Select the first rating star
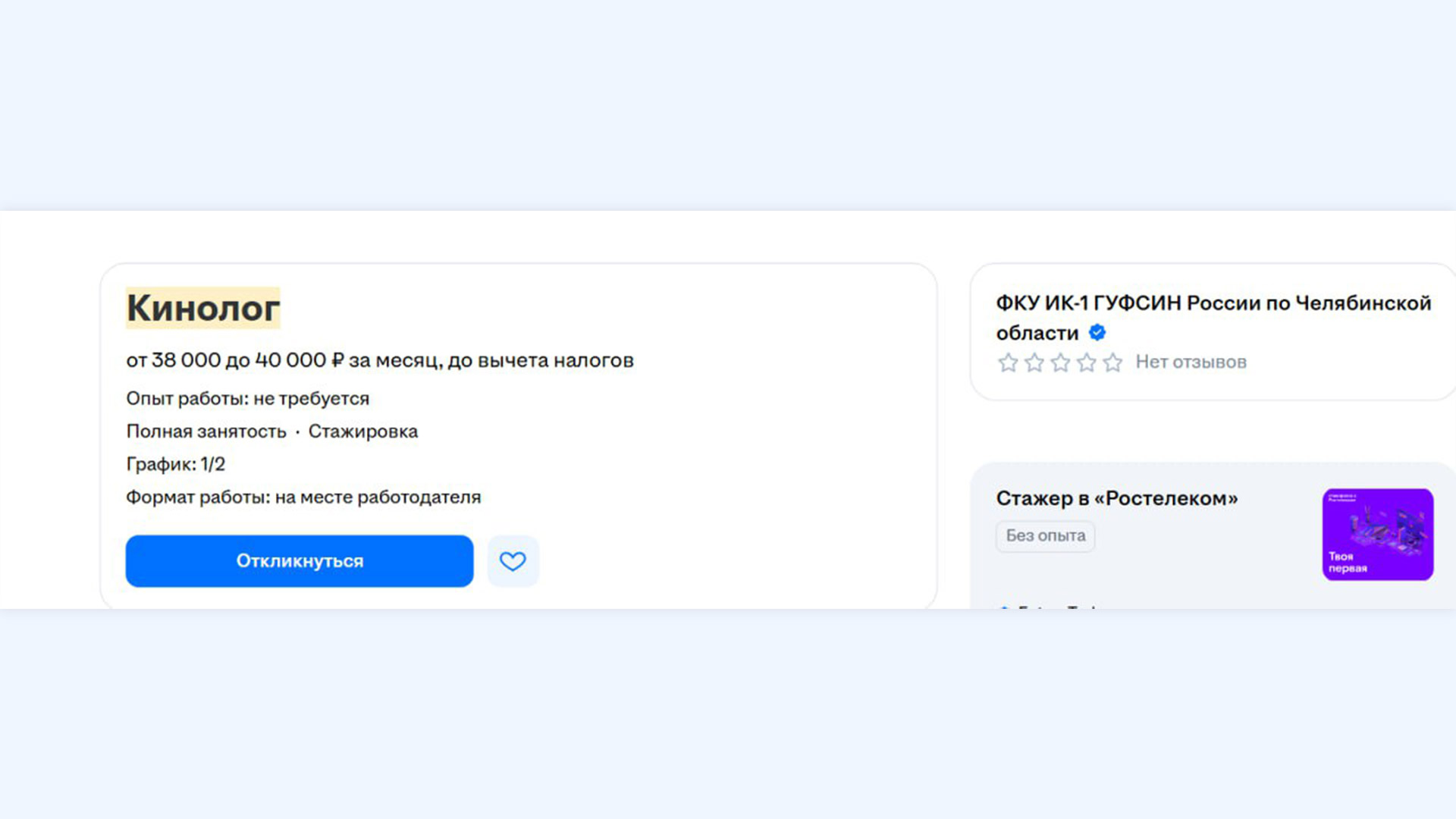This screenshot has height=819, width=1456. pyautogui.click(x=1008, y=362)
